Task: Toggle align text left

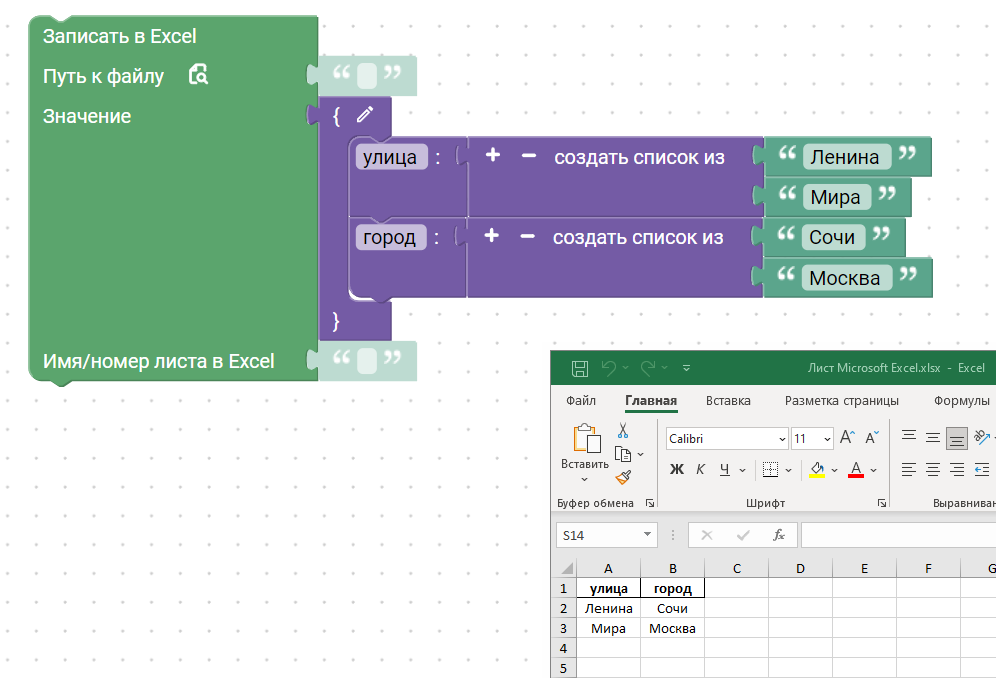Action: coord(909,470)
